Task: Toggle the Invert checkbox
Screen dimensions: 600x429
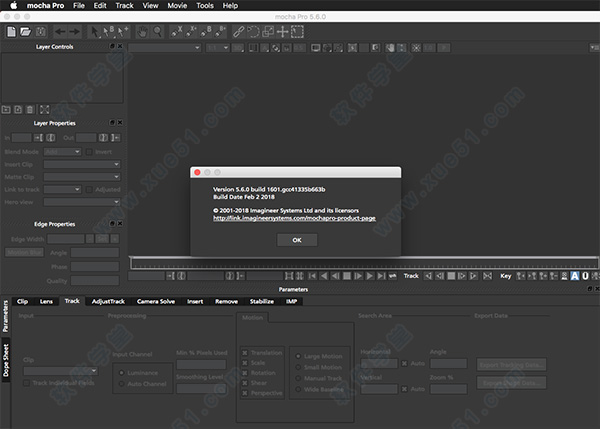Action: pos(89,152)
